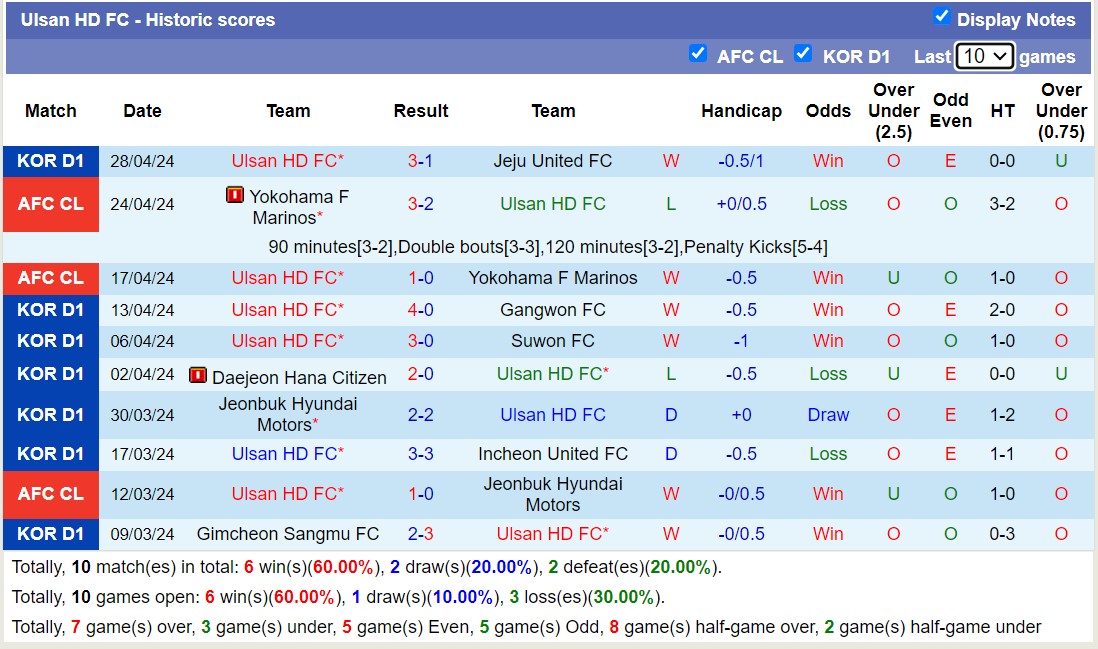Click the Gimcheon Sangmu FC team name
This screenshot has height=649, width=1098.
[x=288, y=534]
